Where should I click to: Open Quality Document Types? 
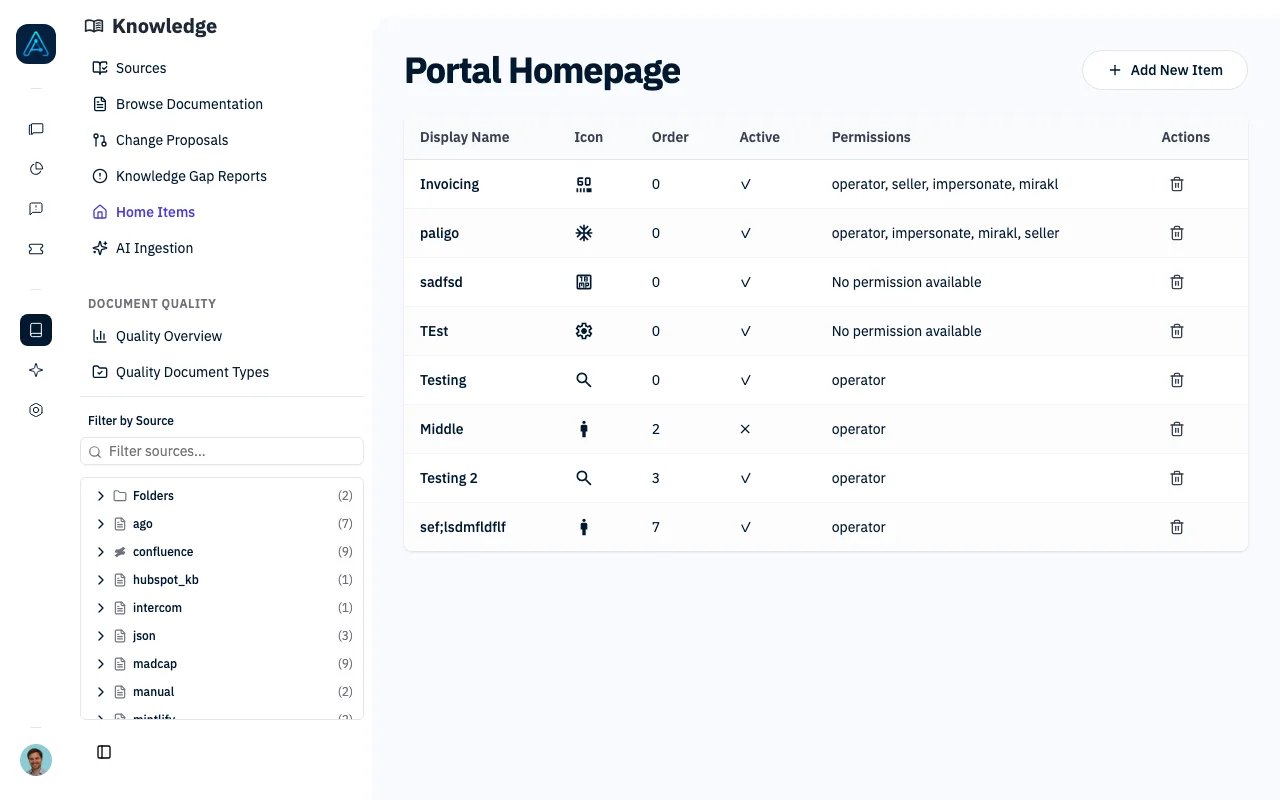192,372
